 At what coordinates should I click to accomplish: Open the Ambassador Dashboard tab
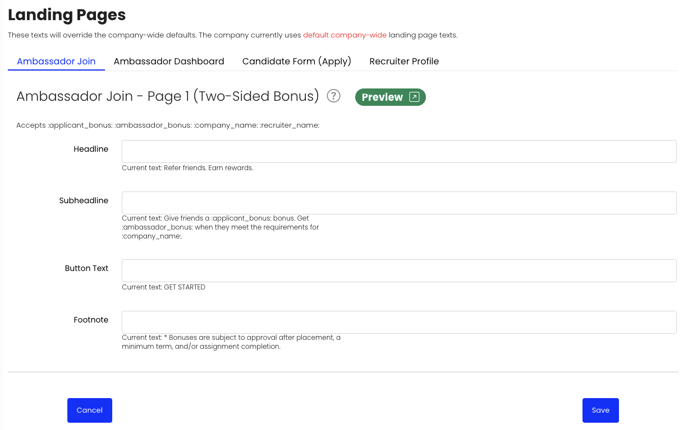(169, 61)
